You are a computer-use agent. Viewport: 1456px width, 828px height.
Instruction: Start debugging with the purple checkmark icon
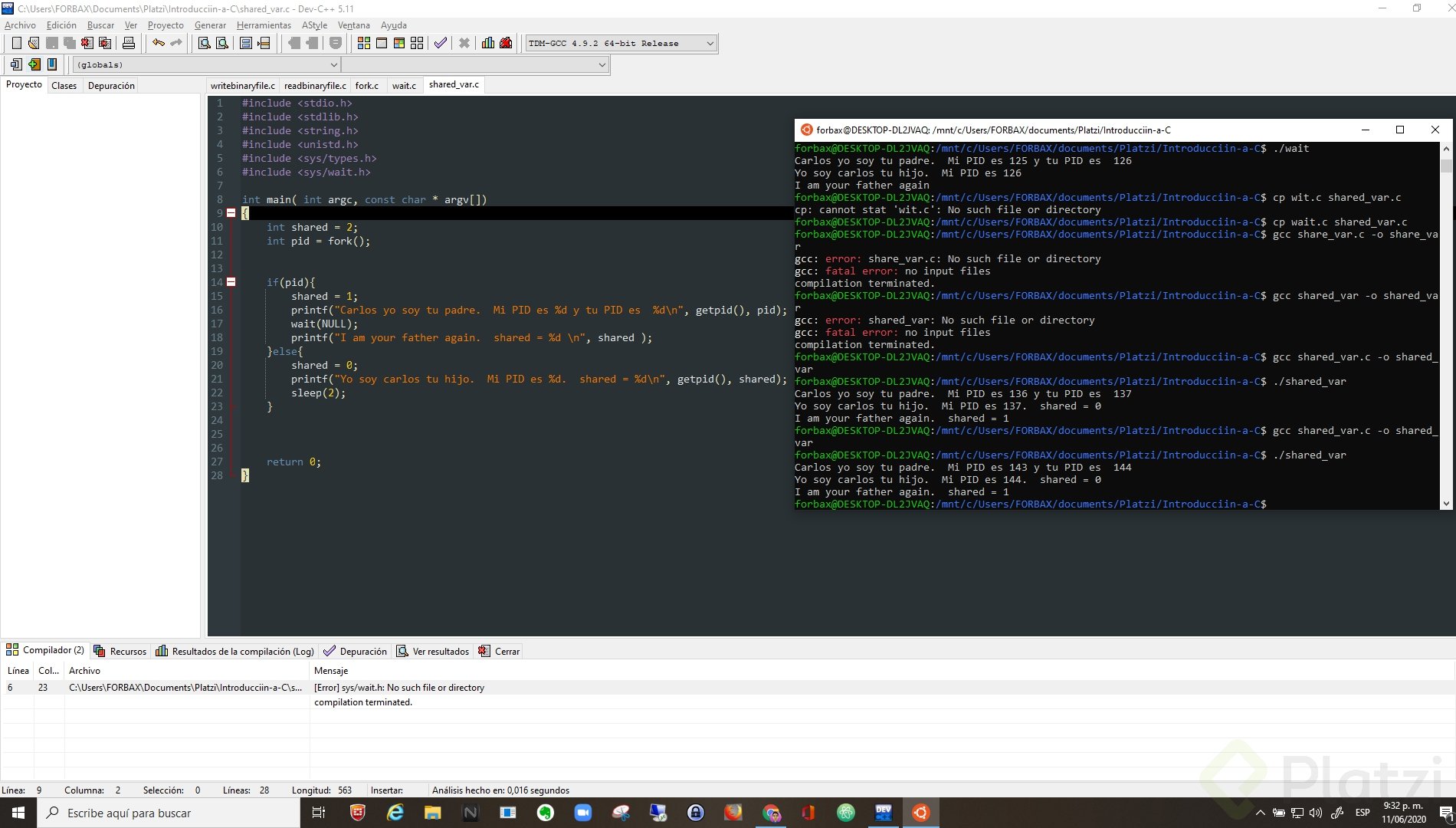click(440, 43)
